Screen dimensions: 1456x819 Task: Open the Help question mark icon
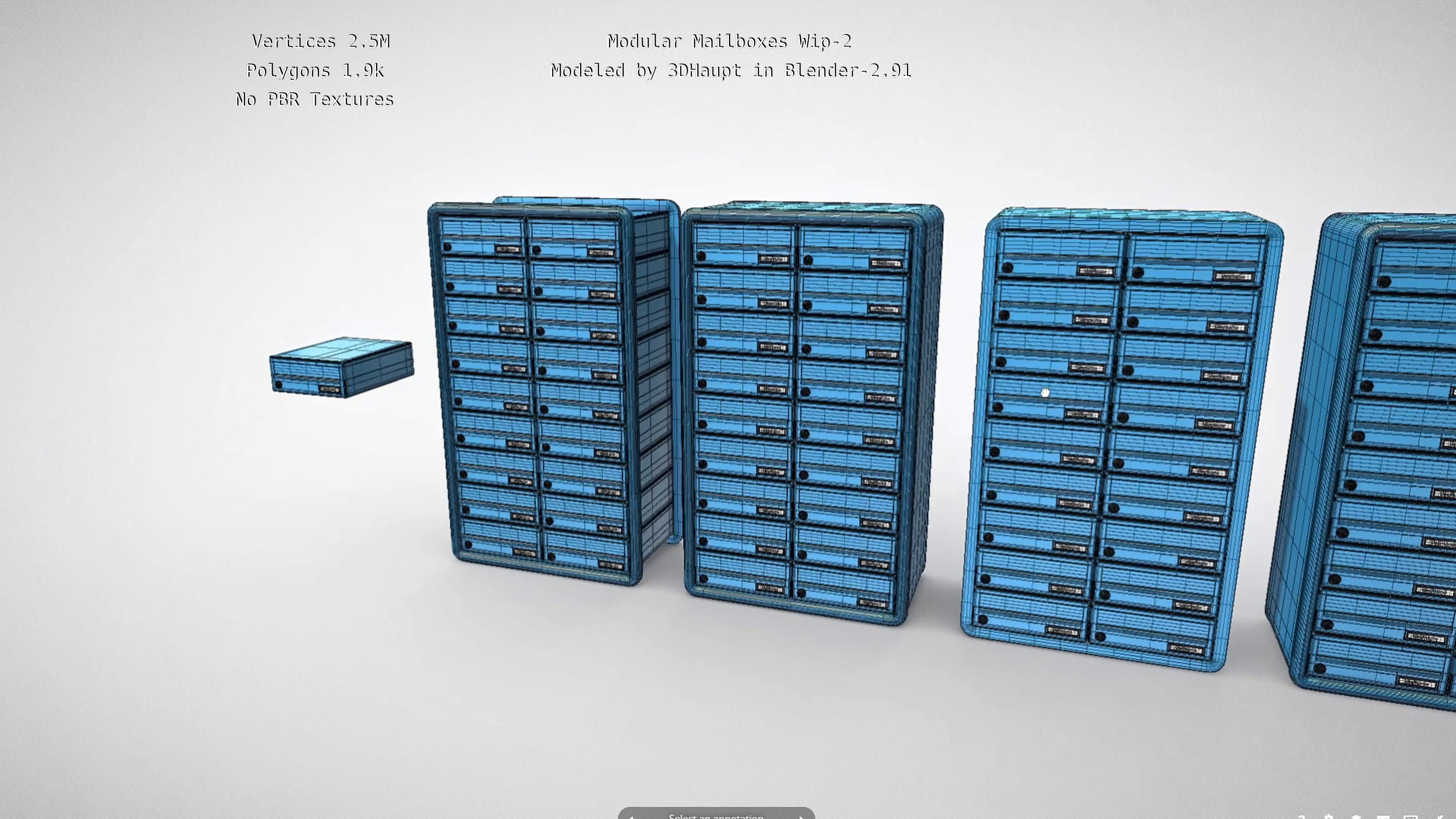(1302, 817)
